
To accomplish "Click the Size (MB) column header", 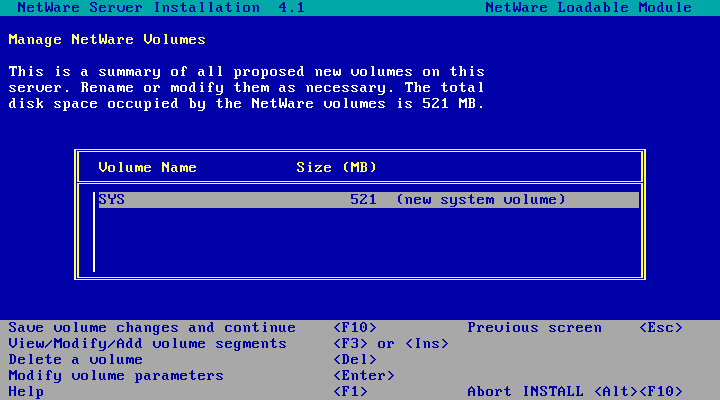I will 337,168.
